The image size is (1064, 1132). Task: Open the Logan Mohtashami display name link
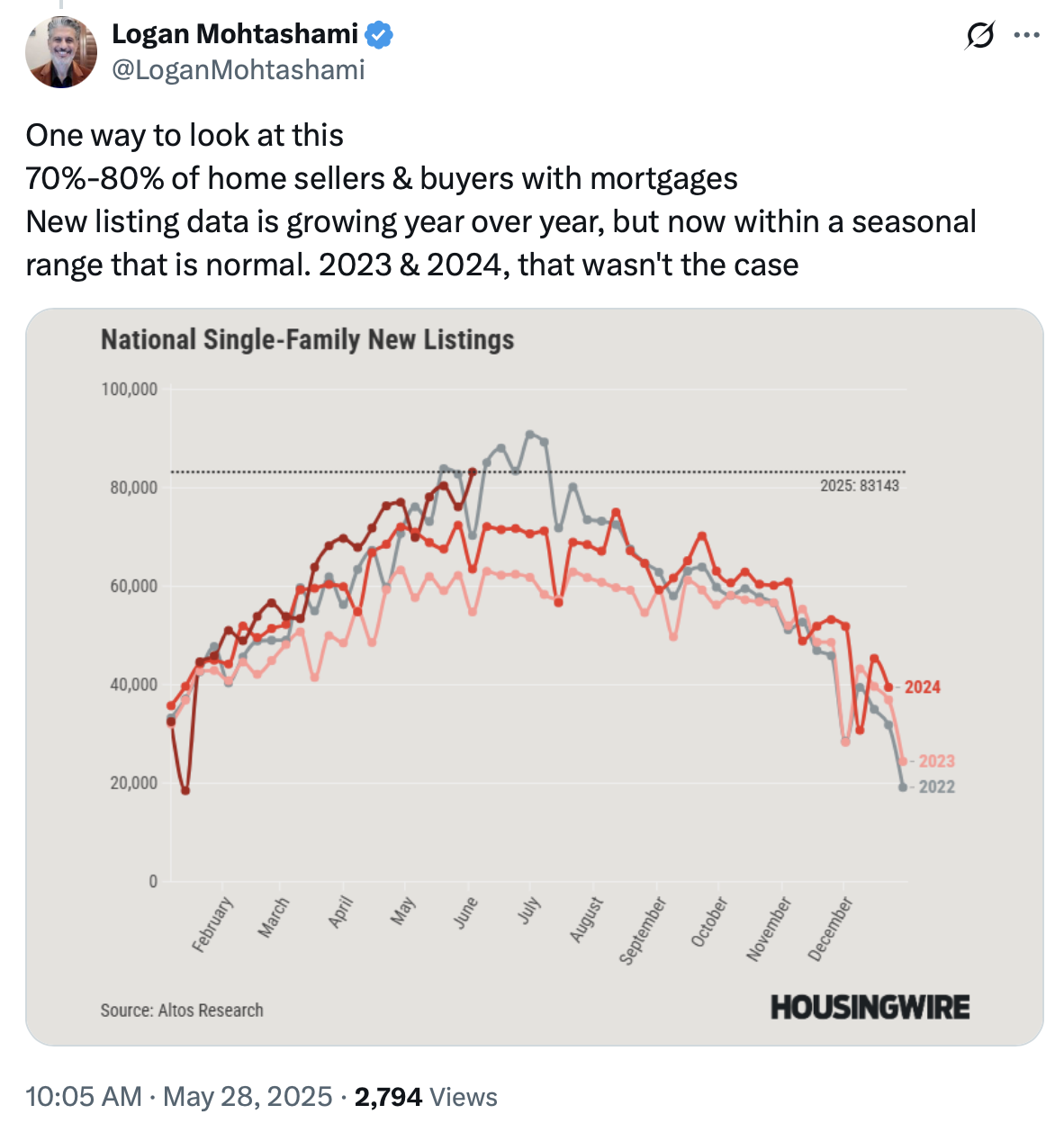tap(234, 34)
